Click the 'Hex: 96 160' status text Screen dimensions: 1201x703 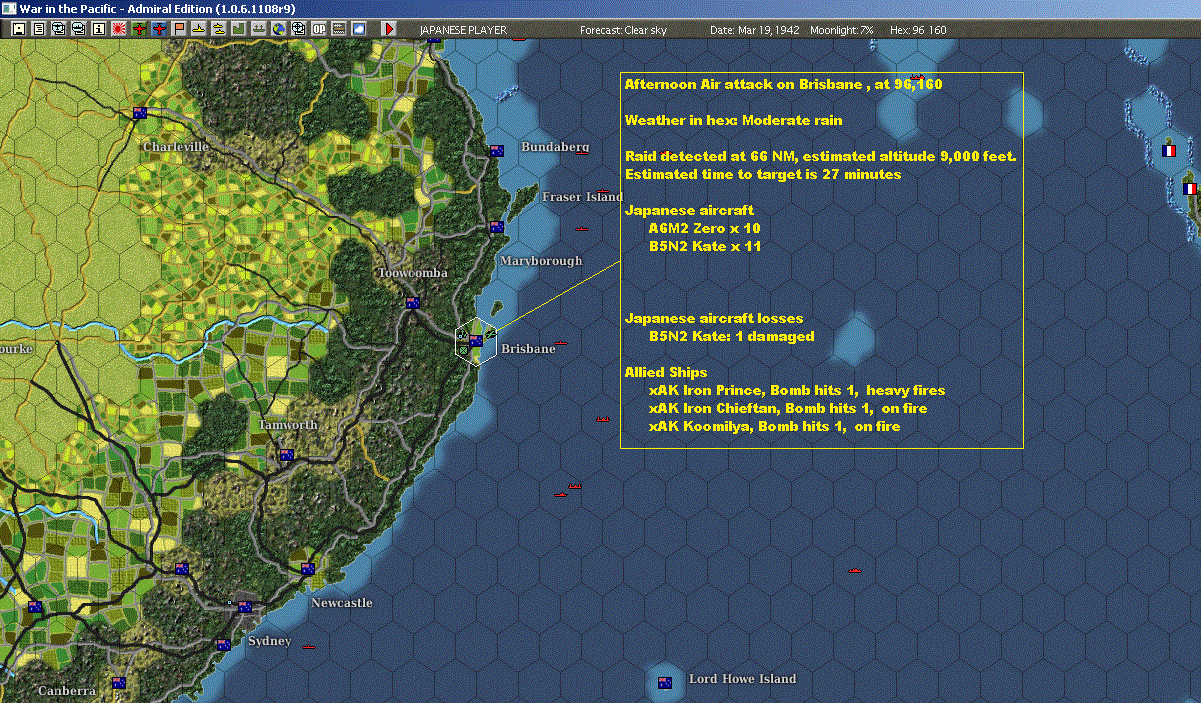click(x=918, y=30)
